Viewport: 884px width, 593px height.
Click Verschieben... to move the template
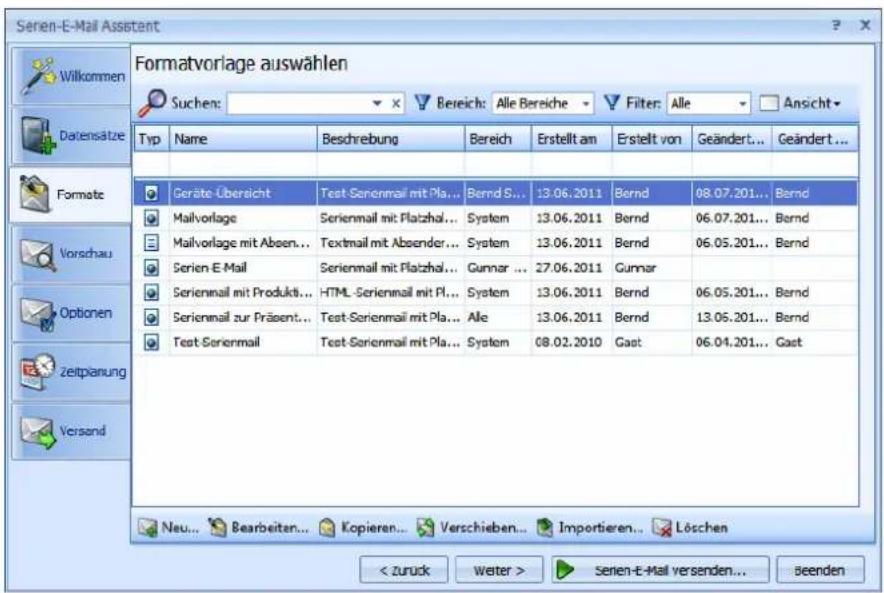click(x=471, y=528)
